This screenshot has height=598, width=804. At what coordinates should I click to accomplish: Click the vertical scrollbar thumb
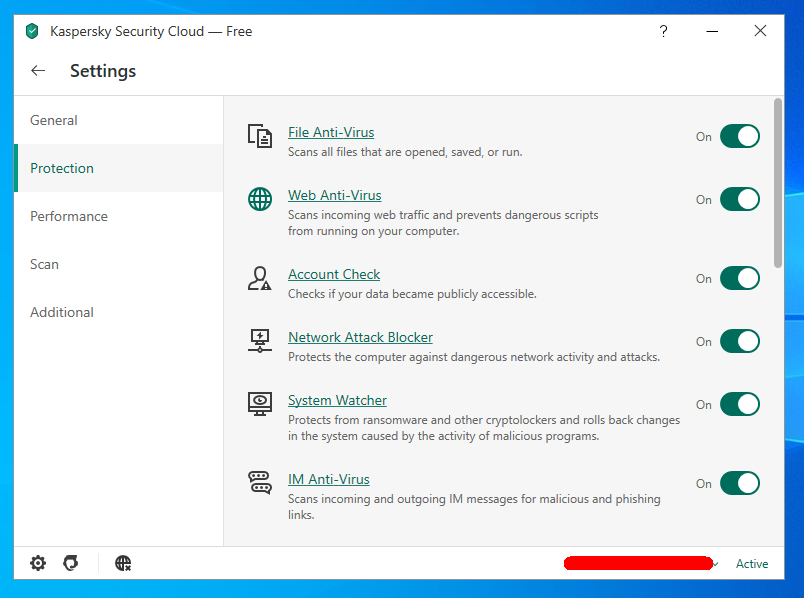778,183
